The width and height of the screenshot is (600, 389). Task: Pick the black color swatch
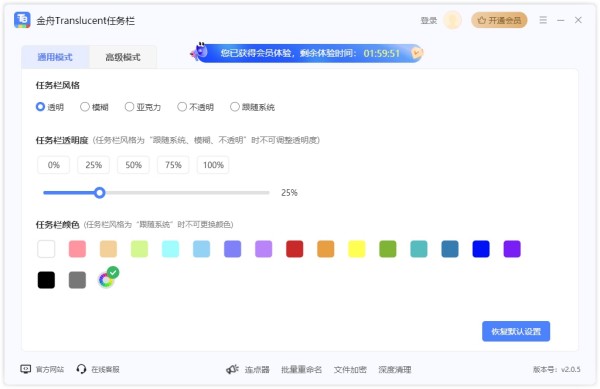[46, 280]
